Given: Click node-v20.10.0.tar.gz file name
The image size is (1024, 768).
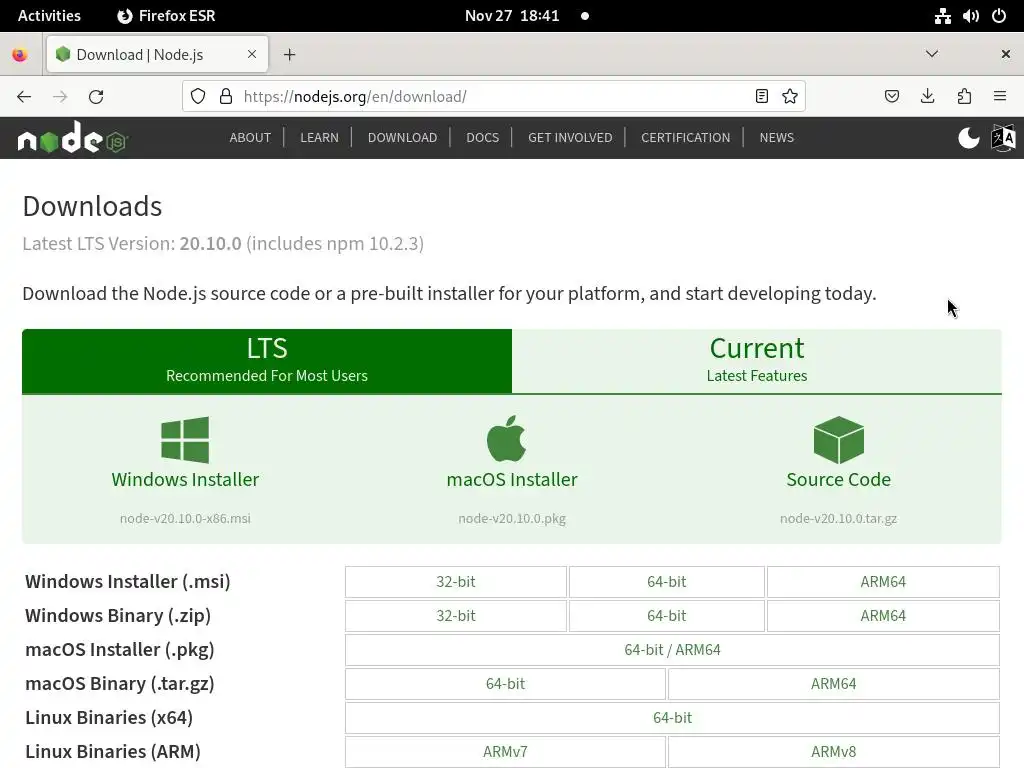Looking at the screenshot, I should pyautogui.click(x=839, y=519).
